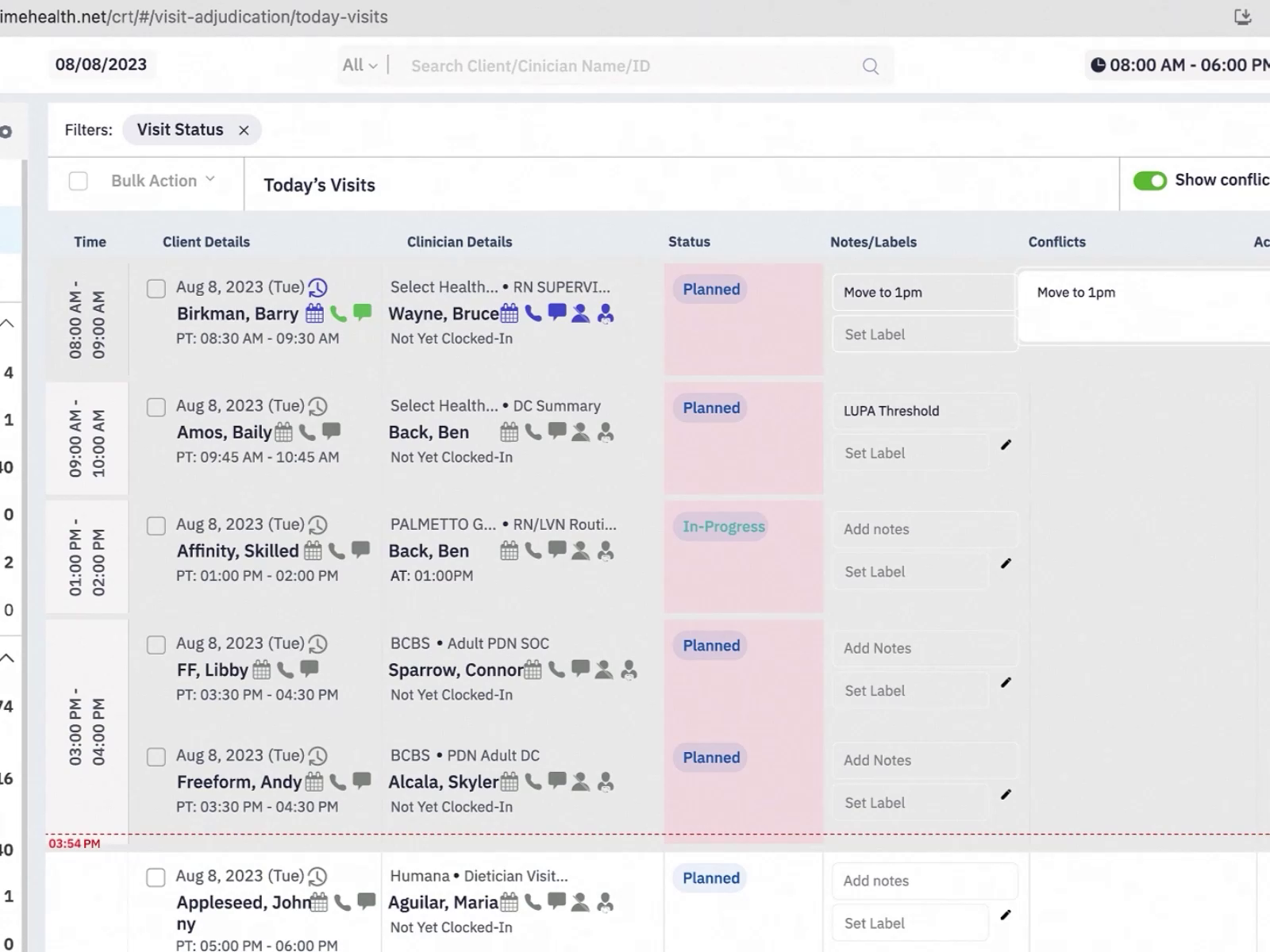
Task: Open the person profile icon for Wayne, Bruce
Action: tap(581, 313)
